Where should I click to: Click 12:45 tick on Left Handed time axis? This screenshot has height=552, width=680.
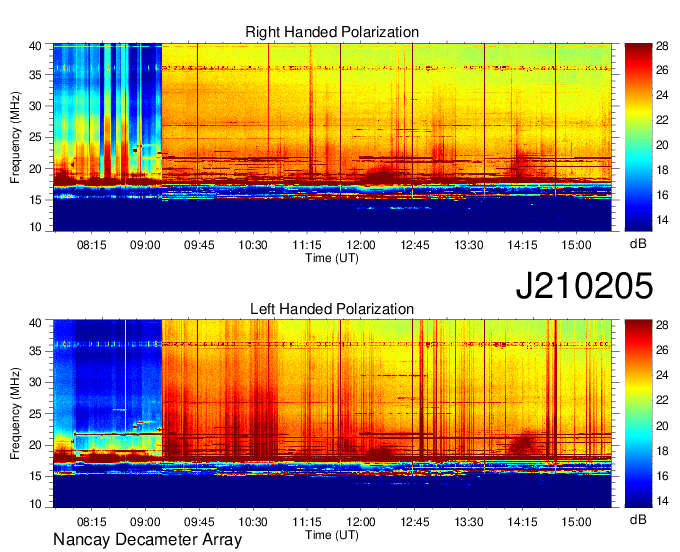coord(415,522)
